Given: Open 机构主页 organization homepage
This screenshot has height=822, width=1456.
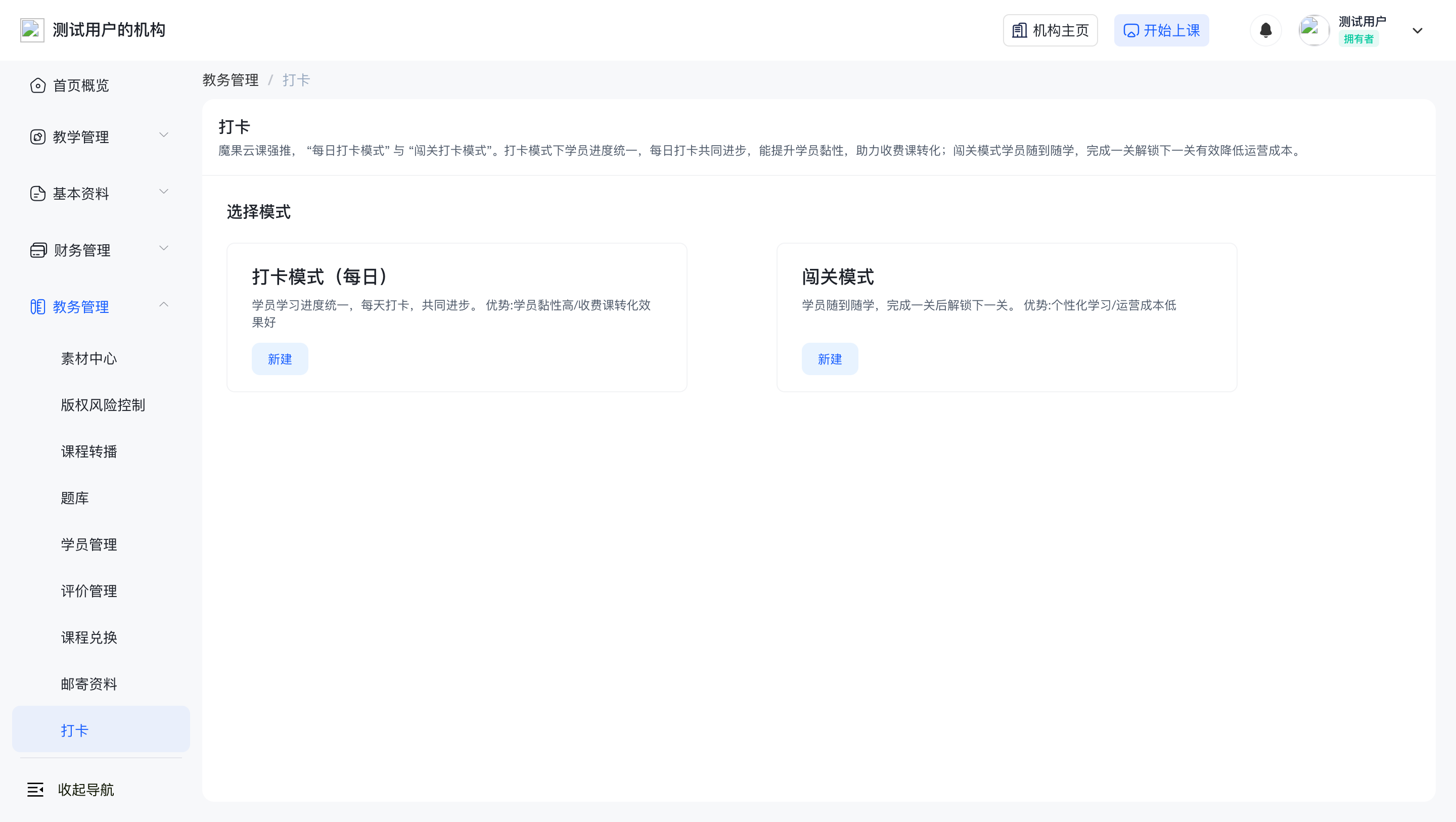Looking at the screenshot, I should 1050,30.
